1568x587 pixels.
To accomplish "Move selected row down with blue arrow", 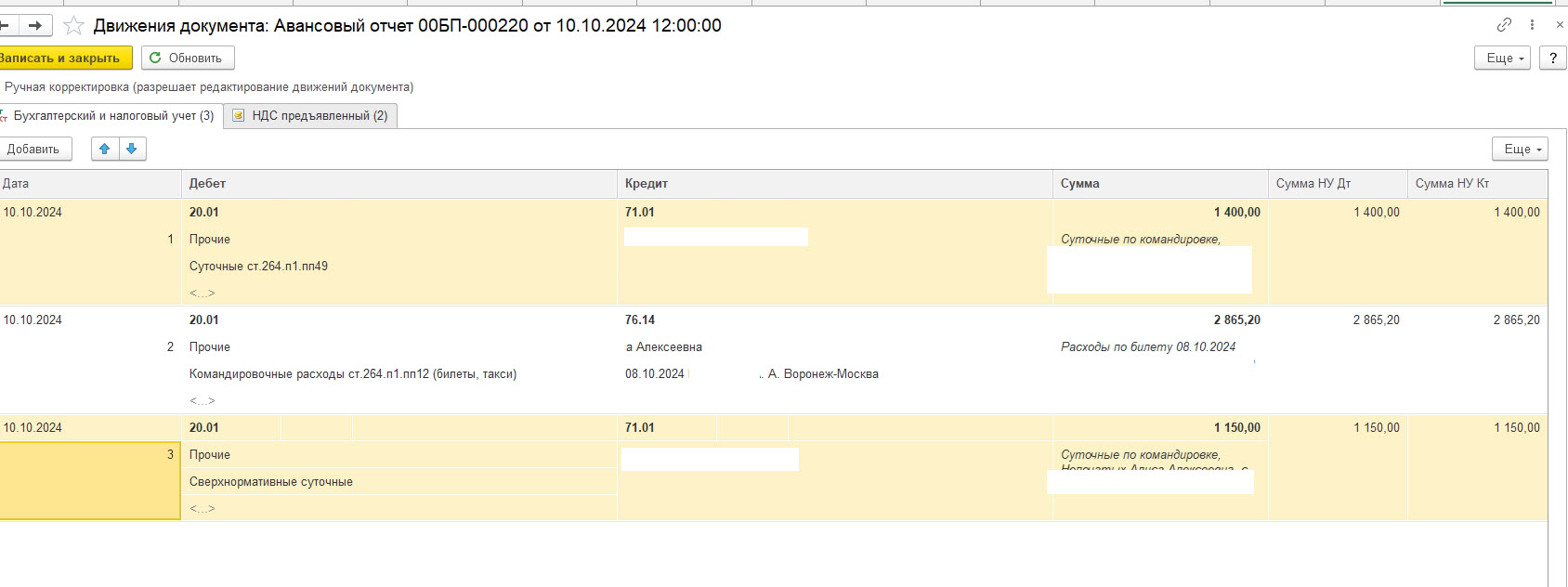I will pyautogui.click(x=132, y=149).
